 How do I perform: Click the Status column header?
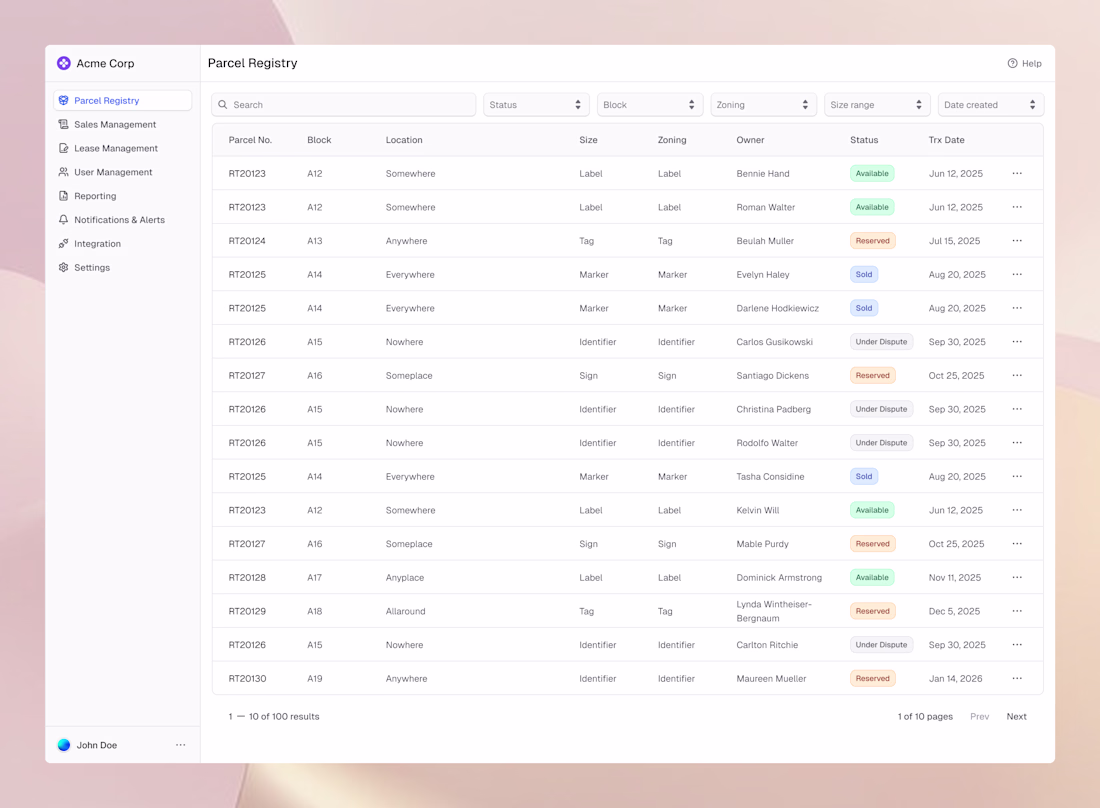pyautogui.click(x=864, y=140)
